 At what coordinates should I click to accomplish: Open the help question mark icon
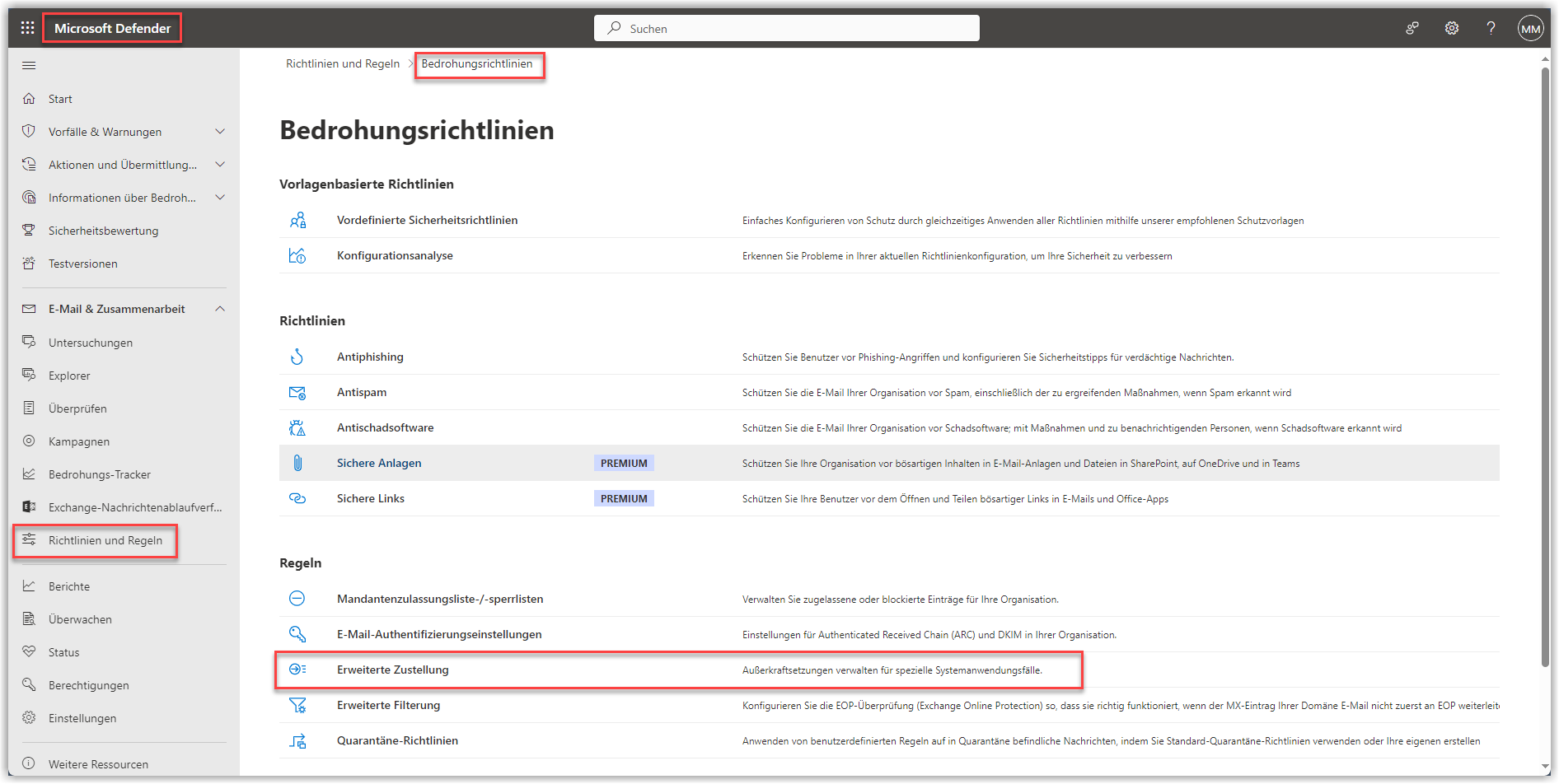[x=1491, y=28]
